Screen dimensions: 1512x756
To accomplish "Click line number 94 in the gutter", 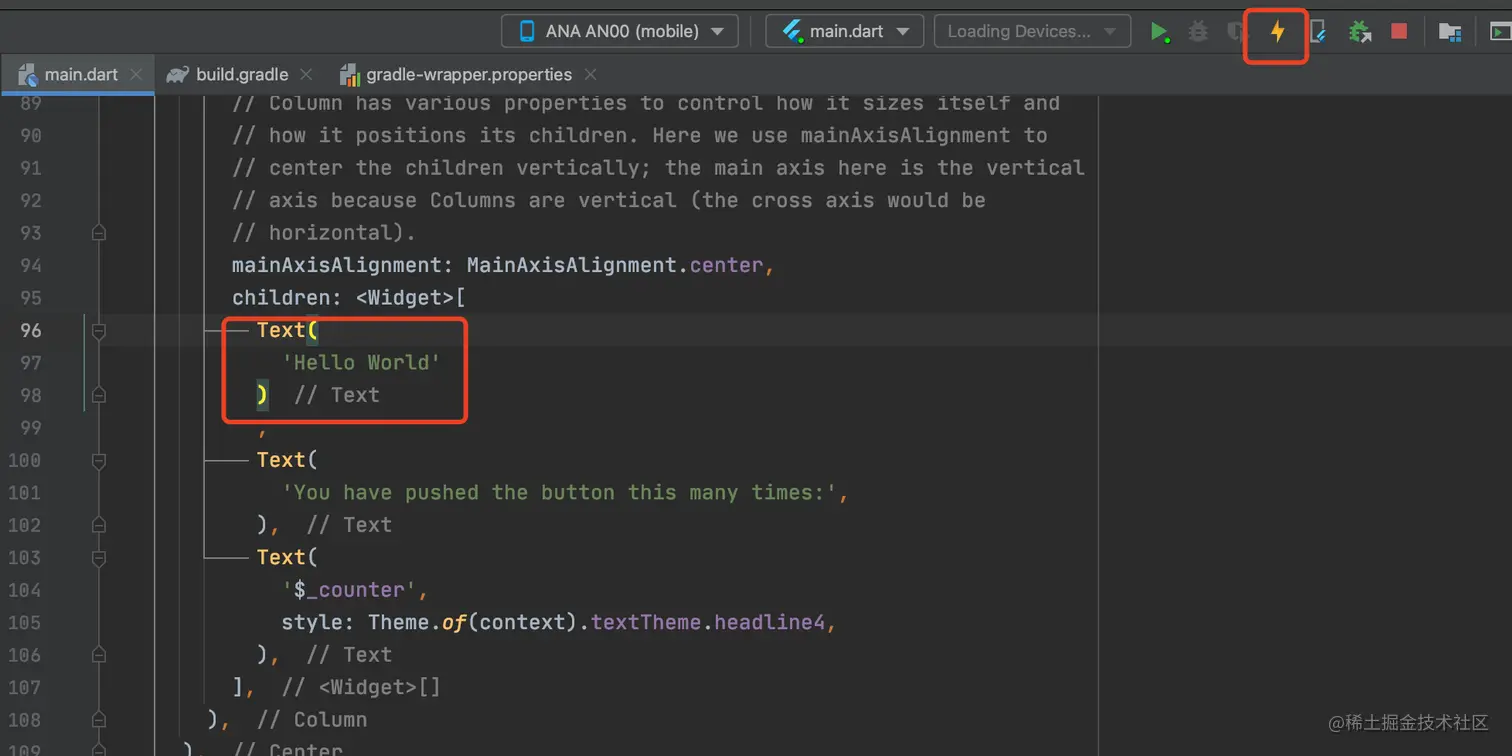I will coord(31,265).
